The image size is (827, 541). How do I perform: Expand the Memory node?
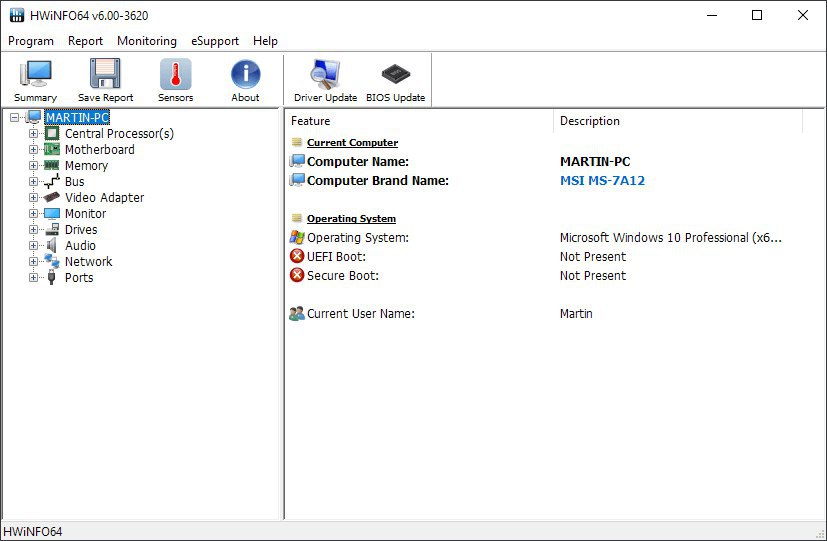[x=33, y=166]
